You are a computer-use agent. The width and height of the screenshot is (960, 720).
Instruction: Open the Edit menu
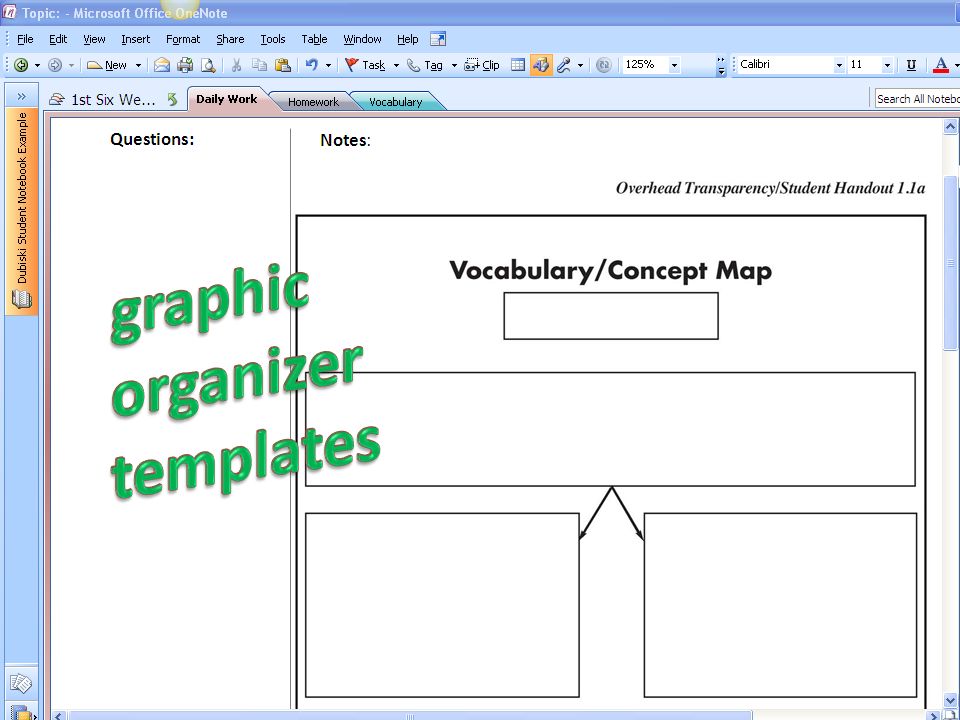pyautogui.click(x=58, y=39)
